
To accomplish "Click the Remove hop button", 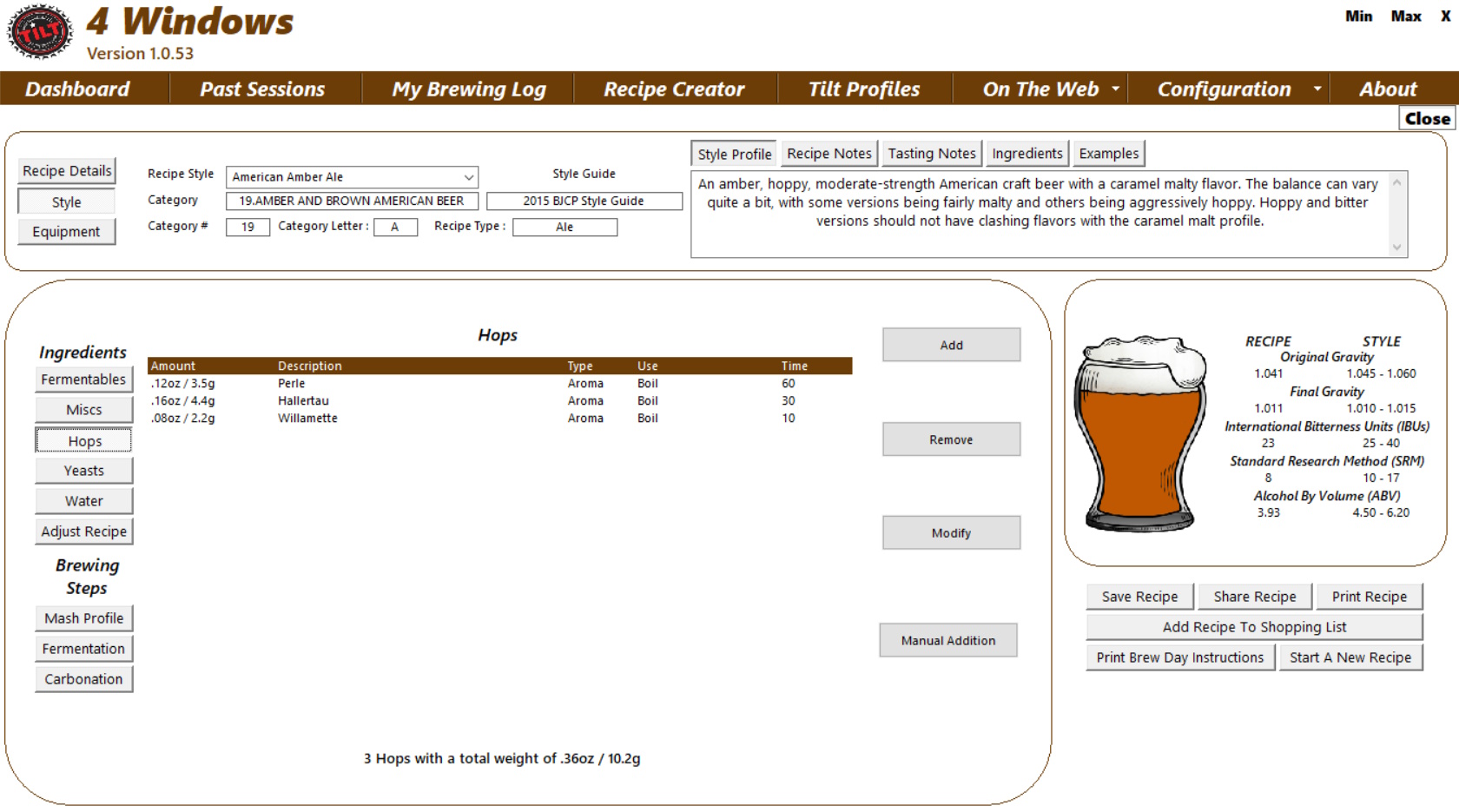I will coord(951,439).
